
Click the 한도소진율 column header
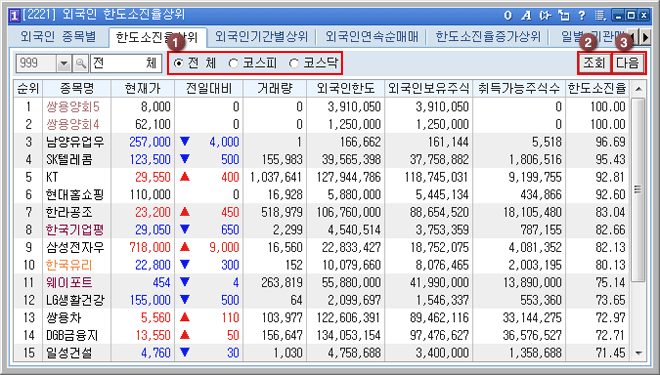pos(597,88)
